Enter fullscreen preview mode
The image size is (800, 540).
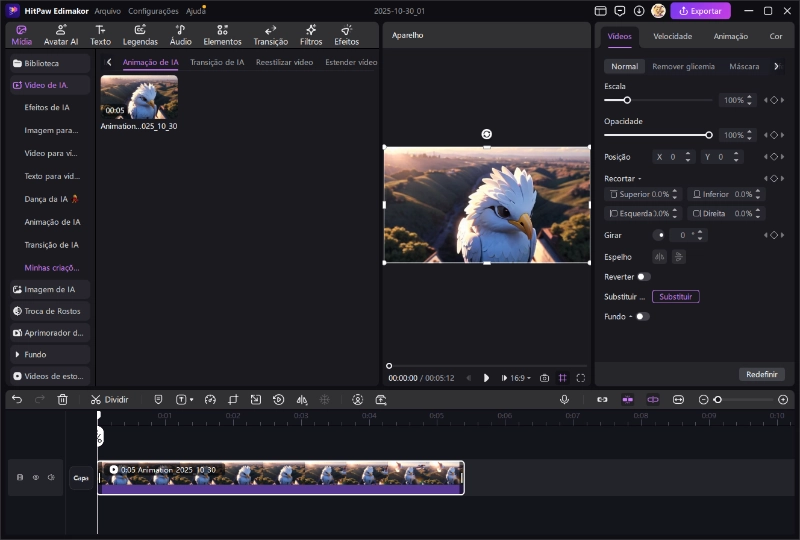tap(581, 378)
